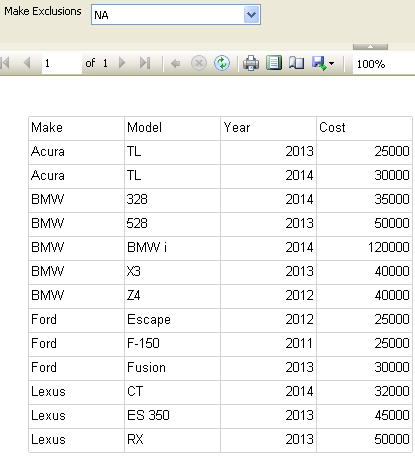
Task: Select the 528 model cell
Action: point(172,224)
